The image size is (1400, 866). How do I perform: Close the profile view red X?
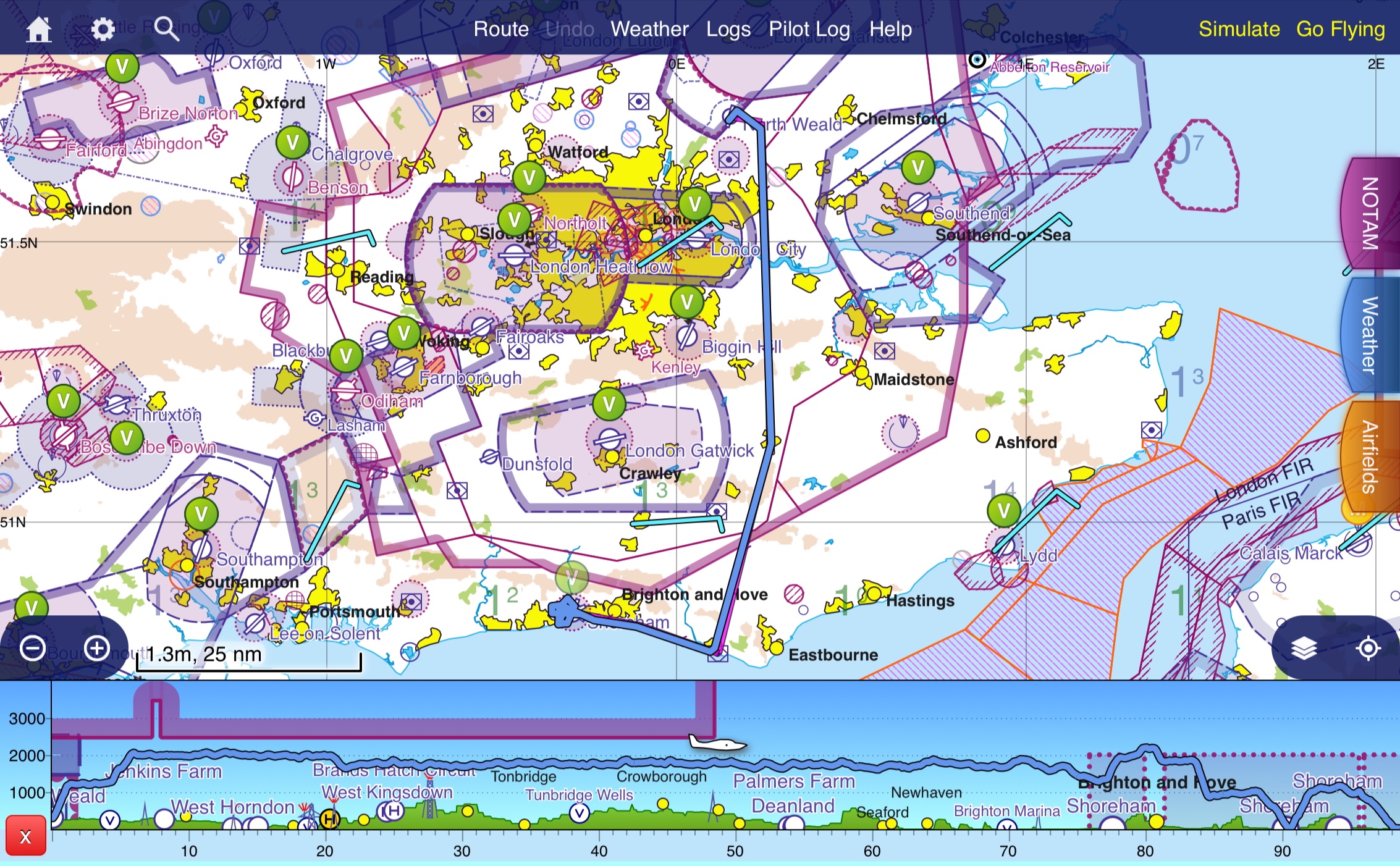coord(25,836)
